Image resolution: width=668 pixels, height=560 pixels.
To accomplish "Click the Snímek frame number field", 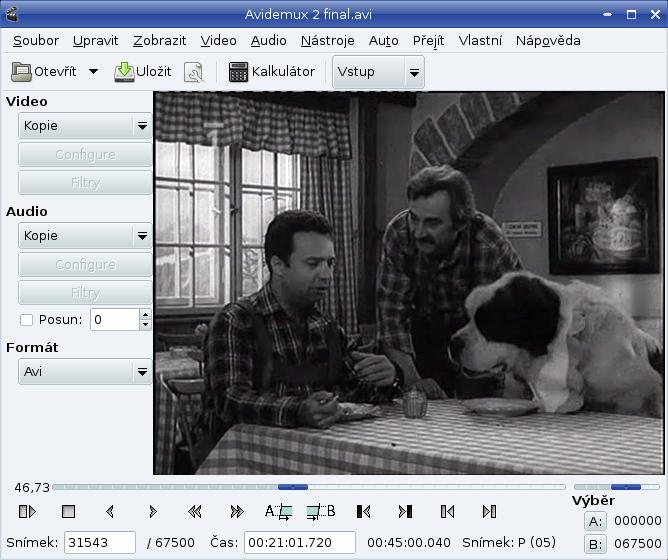I will point(100,543).
